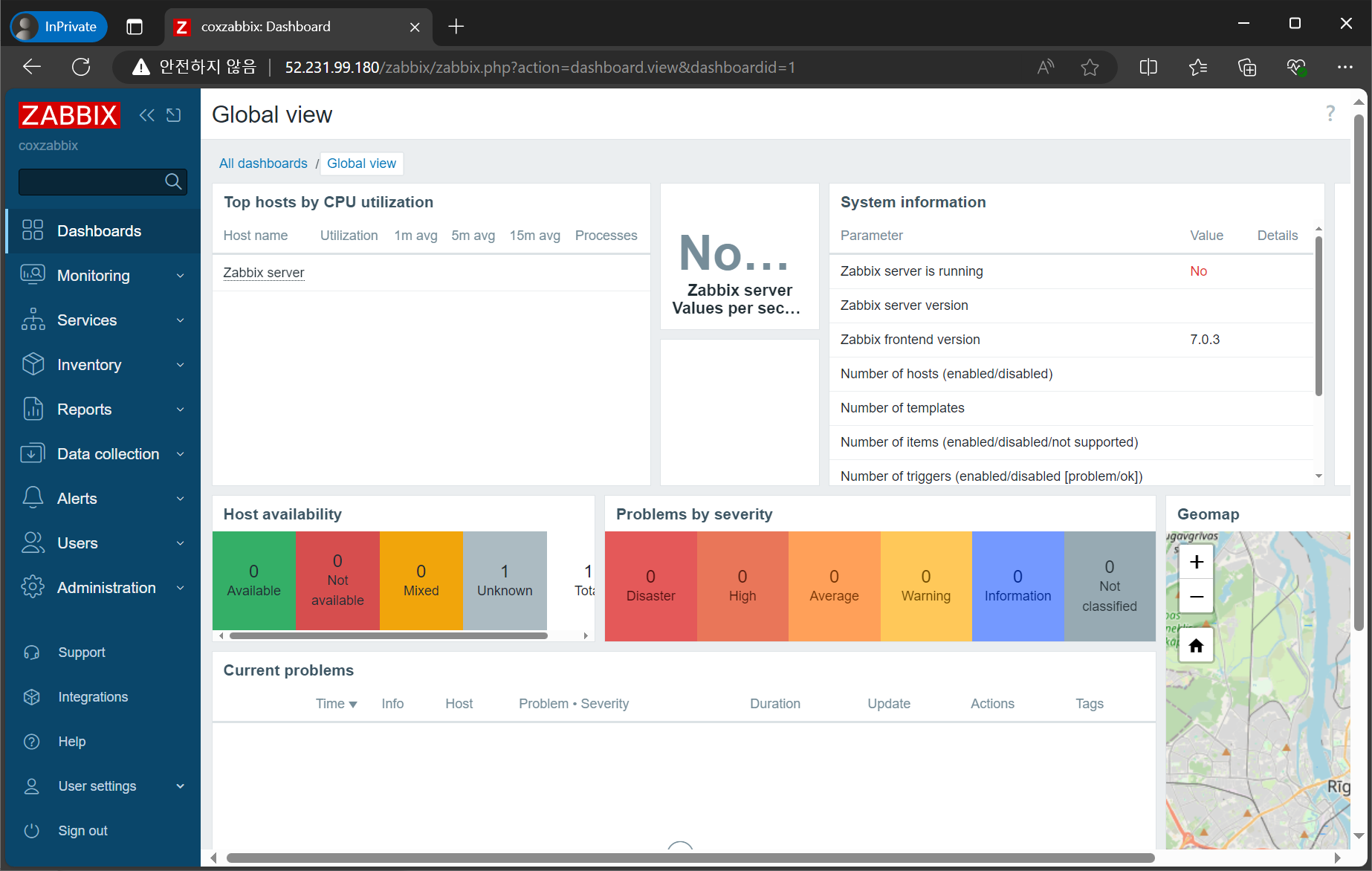Expand the Monitoring menu chevron

(180, 276)
